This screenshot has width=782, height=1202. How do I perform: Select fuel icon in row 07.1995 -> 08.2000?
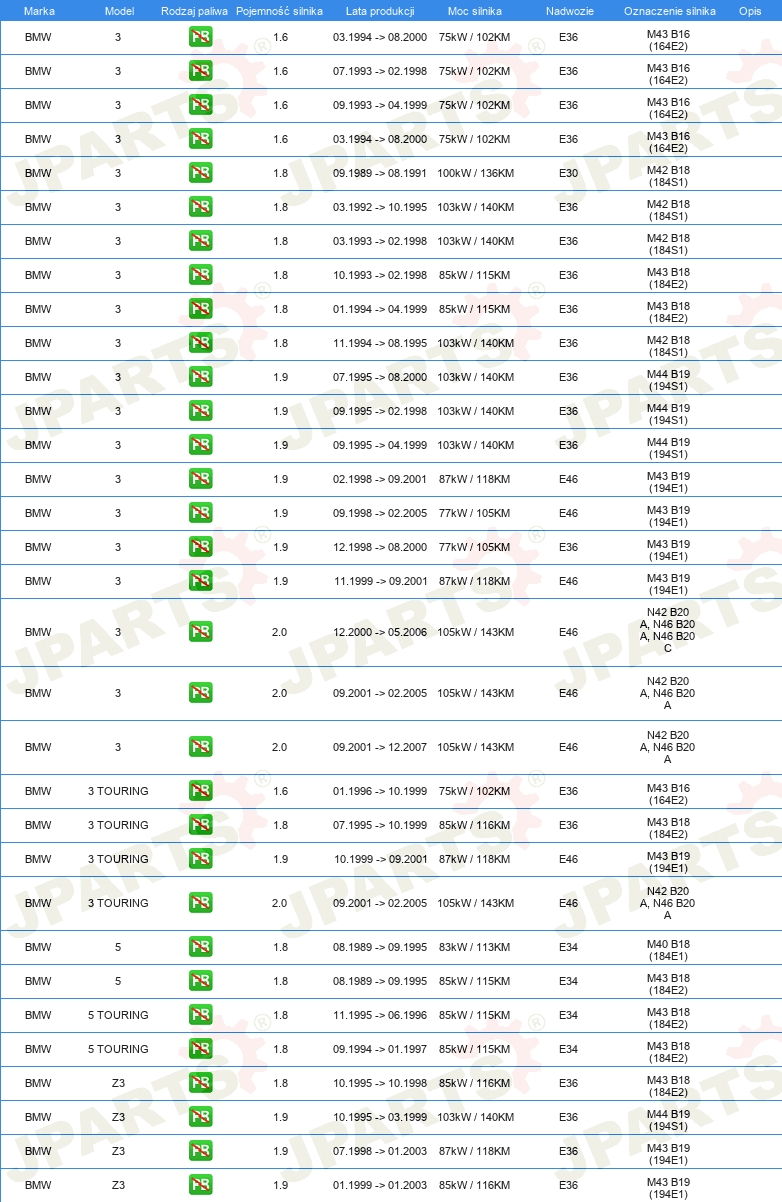pos(200,378)
